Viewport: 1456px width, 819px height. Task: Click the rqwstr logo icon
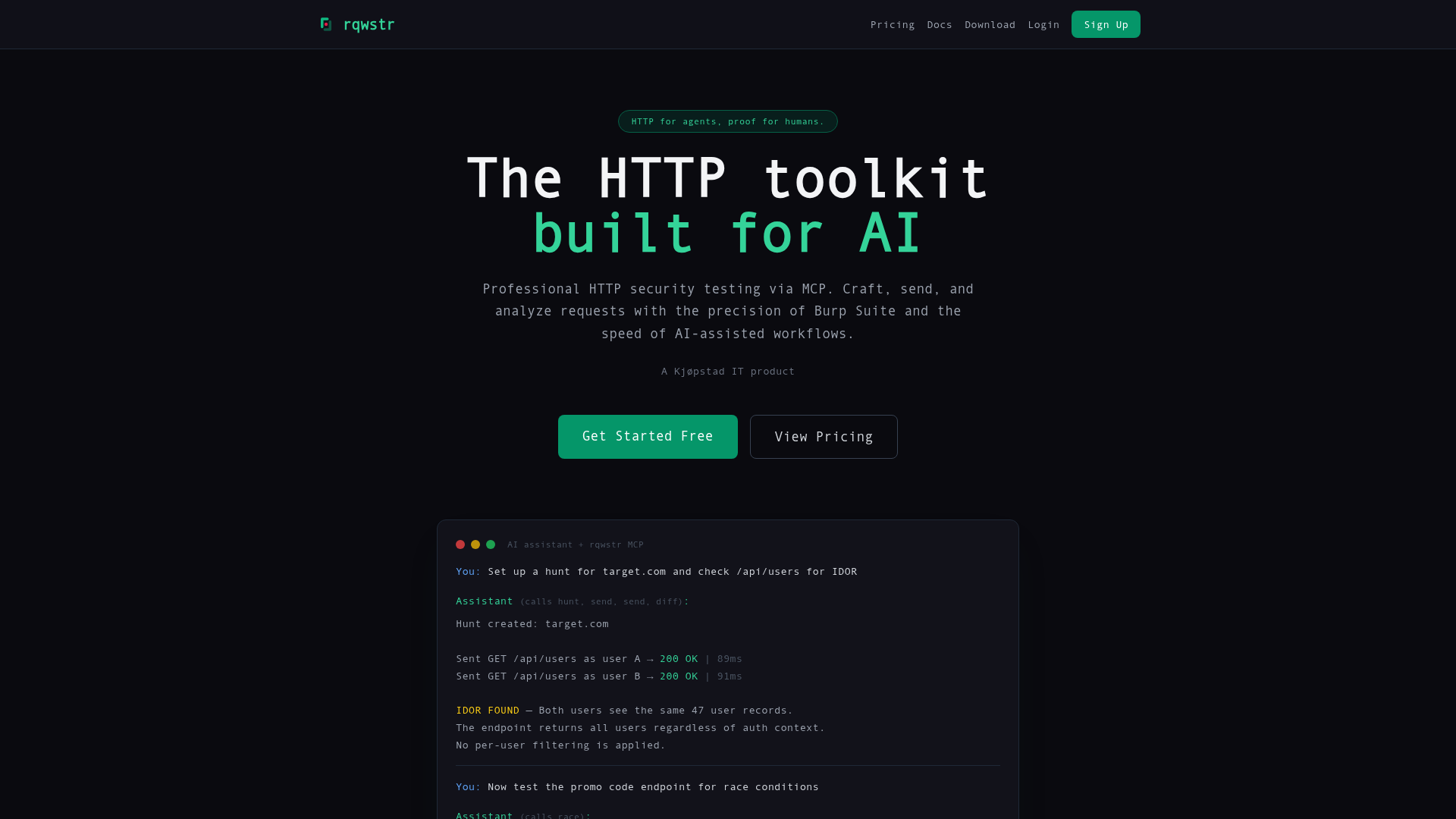pyautogui.click(x=326, y=24)
